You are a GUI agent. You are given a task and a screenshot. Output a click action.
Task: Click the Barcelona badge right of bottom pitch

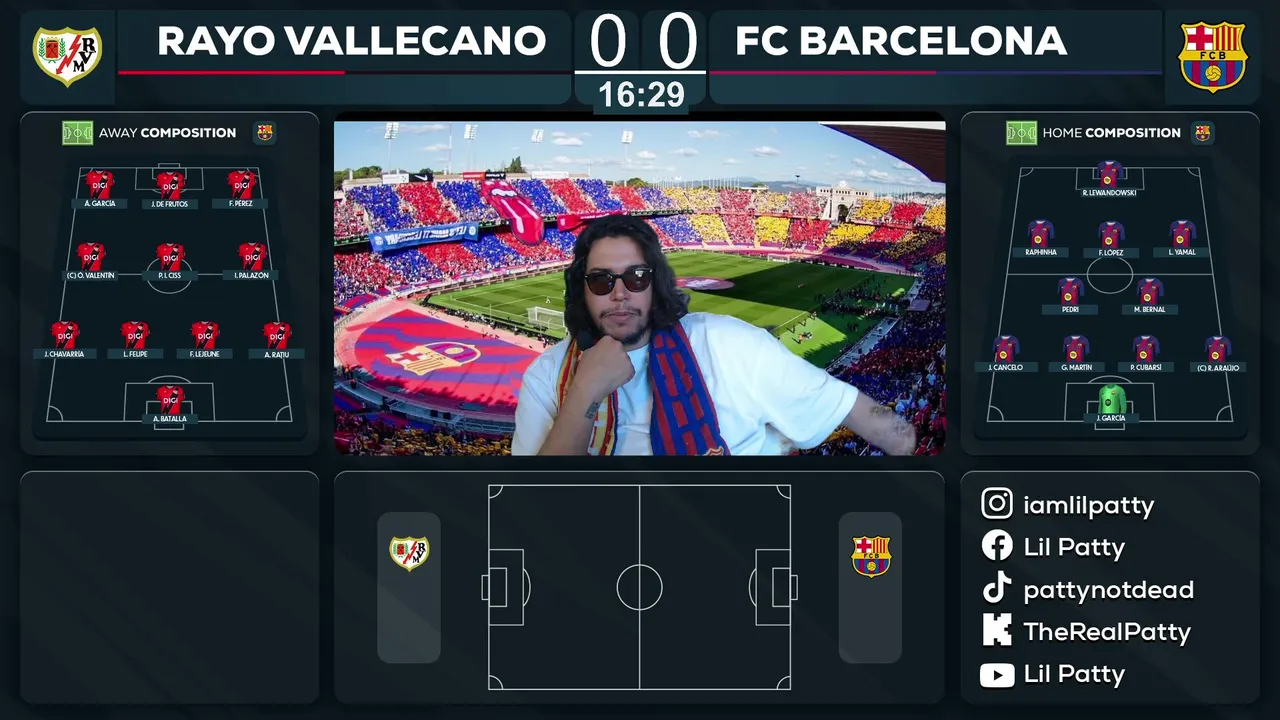(x=870, y=556)
